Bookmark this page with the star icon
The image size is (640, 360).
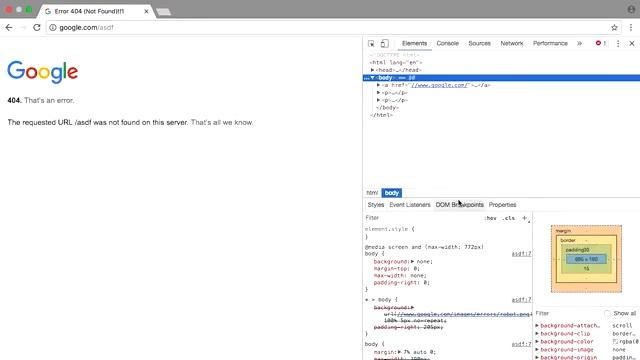[614, 27]
